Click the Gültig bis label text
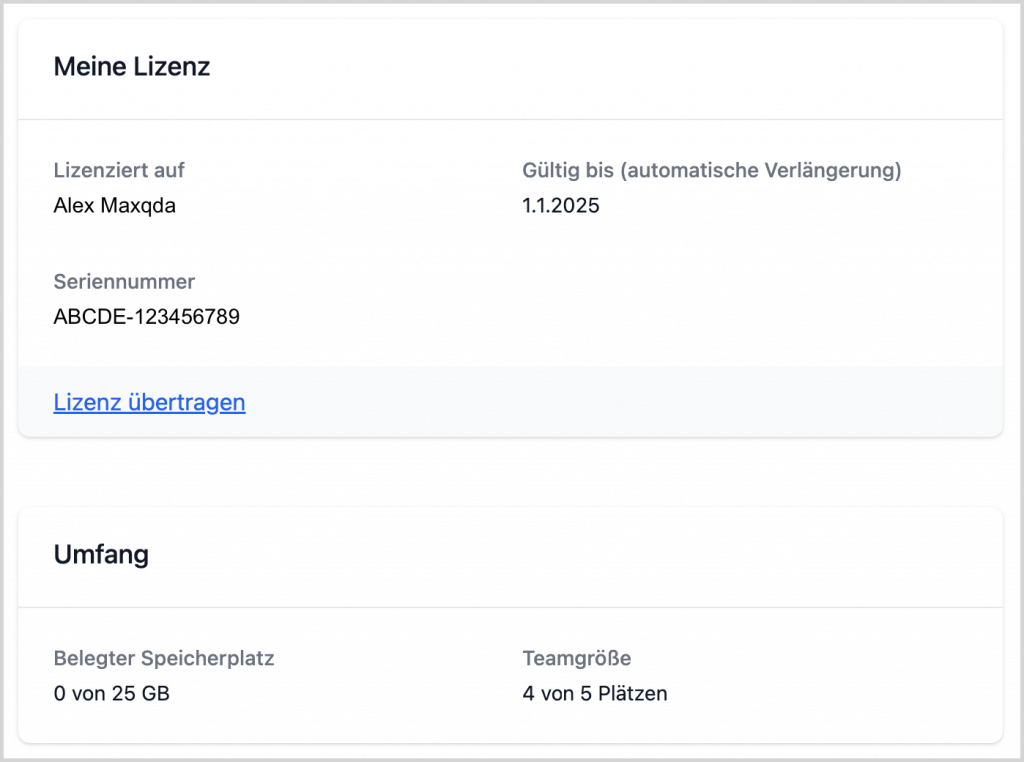Screen dimensions: 1024x762 (567, 170)
